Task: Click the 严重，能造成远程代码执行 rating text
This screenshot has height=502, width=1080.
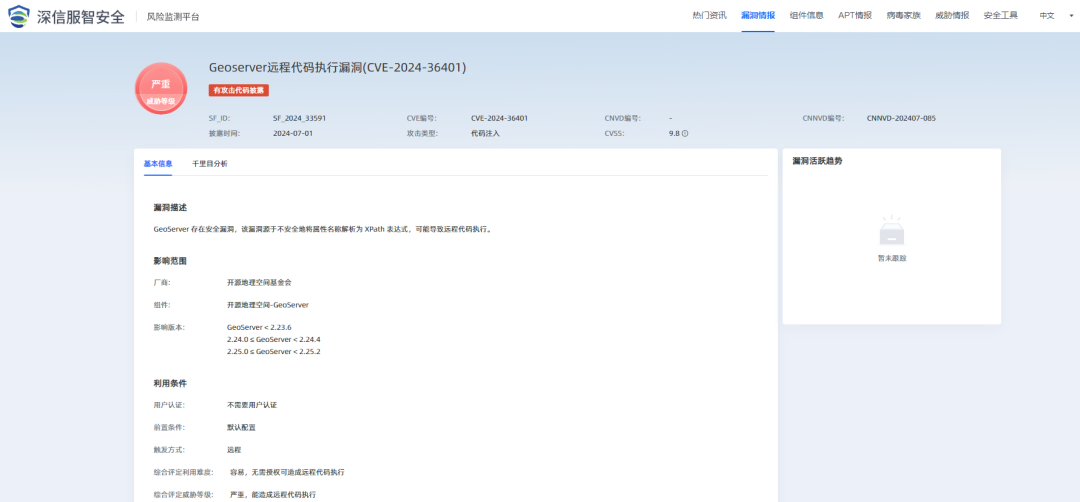Action: [x=273, y=494]
